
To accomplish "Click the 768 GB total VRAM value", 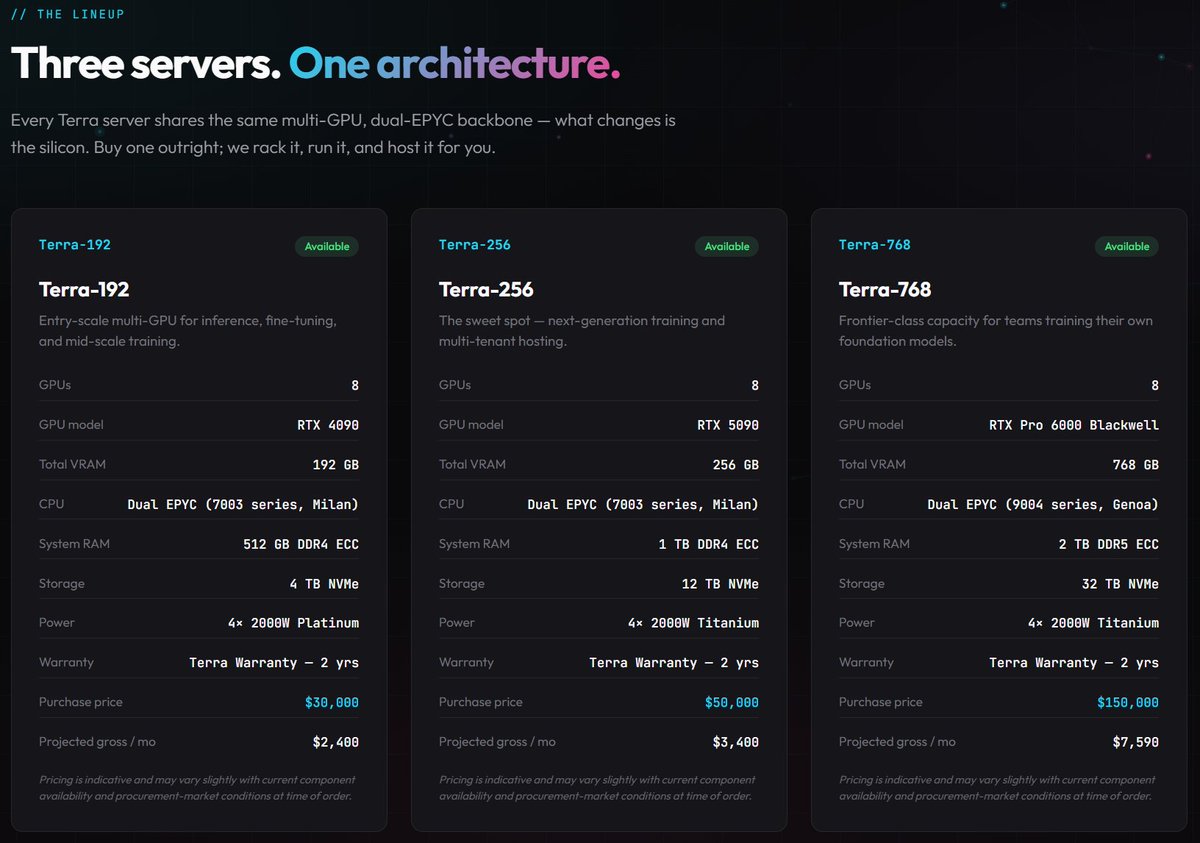I will pos(1136,465).
